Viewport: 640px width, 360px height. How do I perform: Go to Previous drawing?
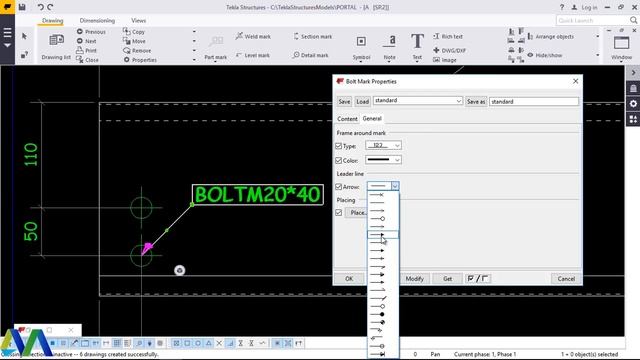(x=91, y=31)
